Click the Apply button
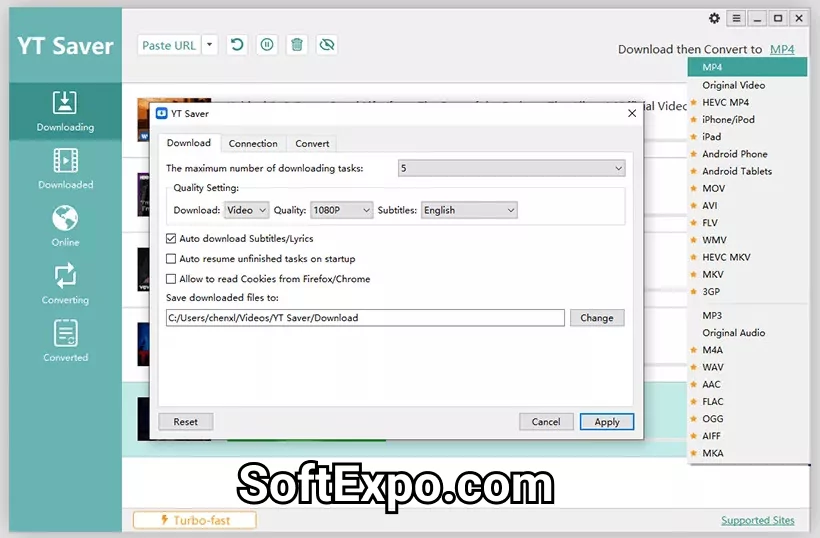This screenshot has width=820, height=538. pyautogui.click(x=607, y=421)
